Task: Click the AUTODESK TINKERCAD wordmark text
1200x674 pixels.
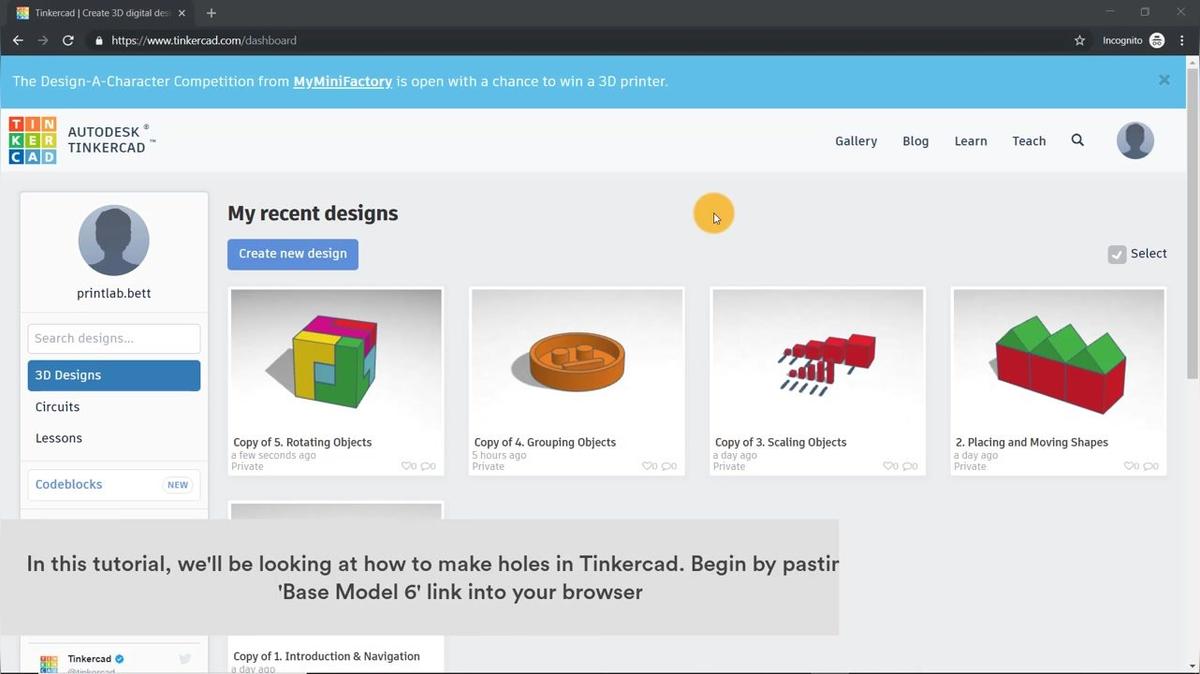Action: pos(111,139)
